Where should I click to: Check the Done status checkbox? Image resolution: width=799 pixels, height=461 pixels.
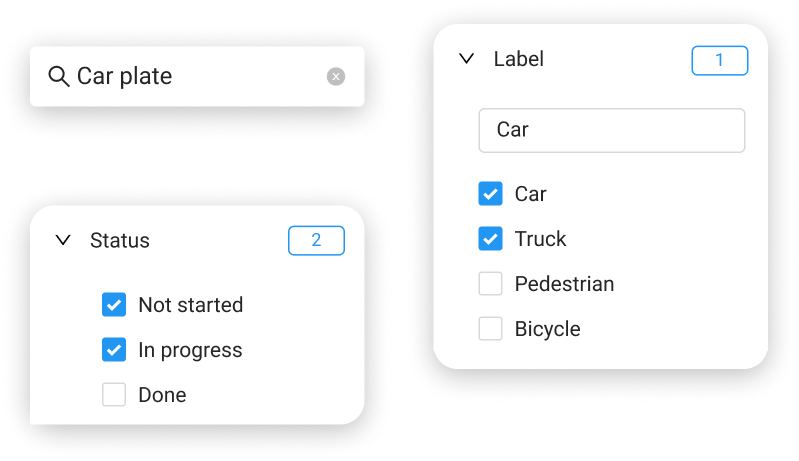pos(114,394)
